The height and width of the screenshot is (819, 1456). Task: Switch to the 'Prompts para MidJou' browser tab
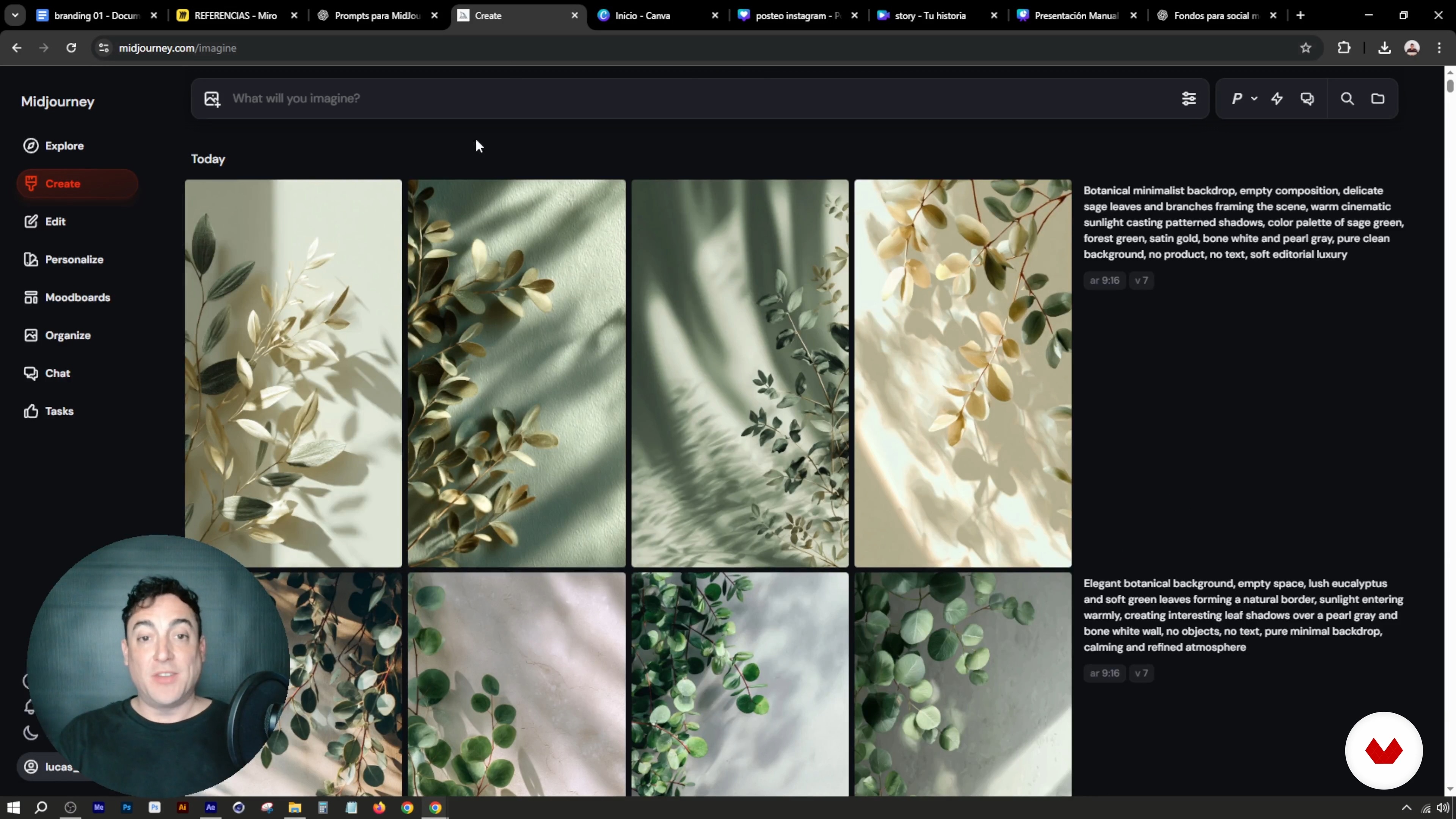coord(378,16)
